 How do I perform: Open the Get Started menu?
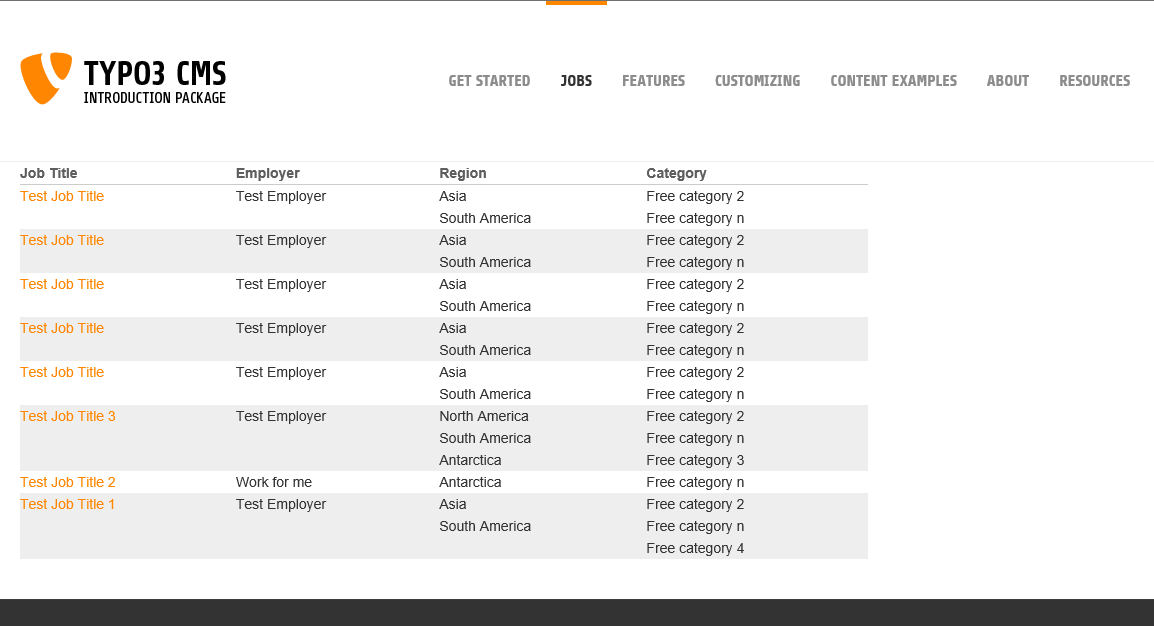489,81
